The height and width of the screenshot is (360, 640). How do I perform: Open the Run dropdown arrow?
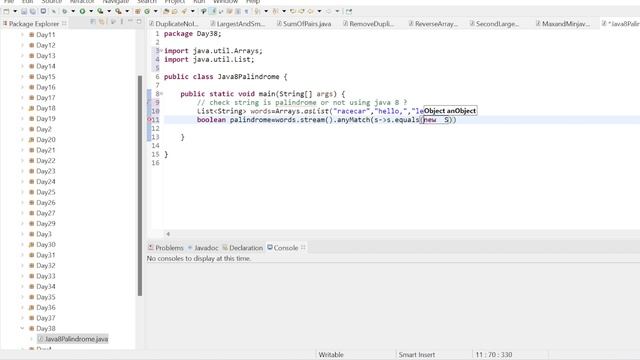click(91, 11)
